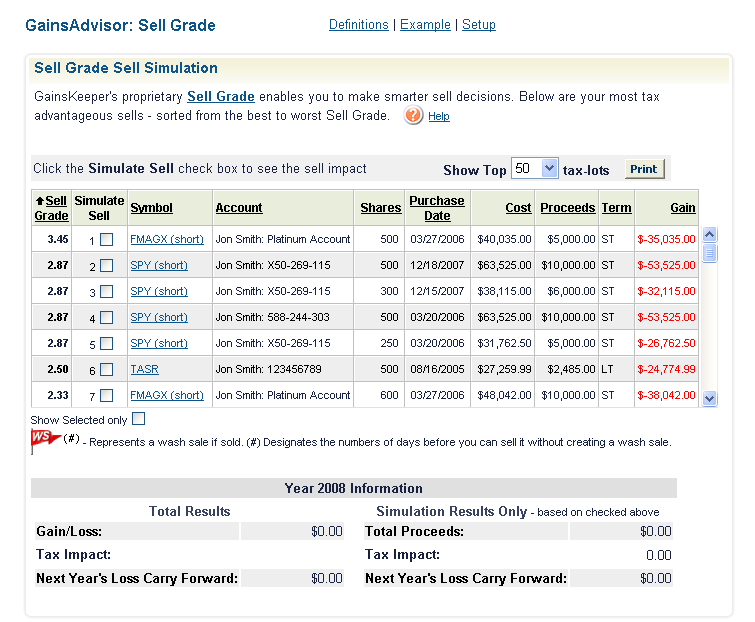Check Simulate Sell box for row 7 FMAGX
The width and height of the screenshot is (755, 622).
coord(106,395)
